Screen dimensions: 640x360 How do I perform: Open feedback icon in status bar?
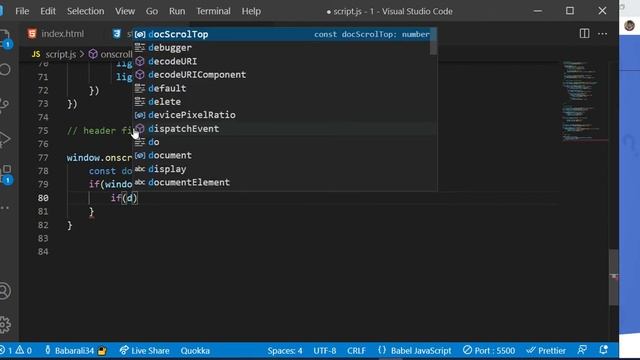(582, 350)
